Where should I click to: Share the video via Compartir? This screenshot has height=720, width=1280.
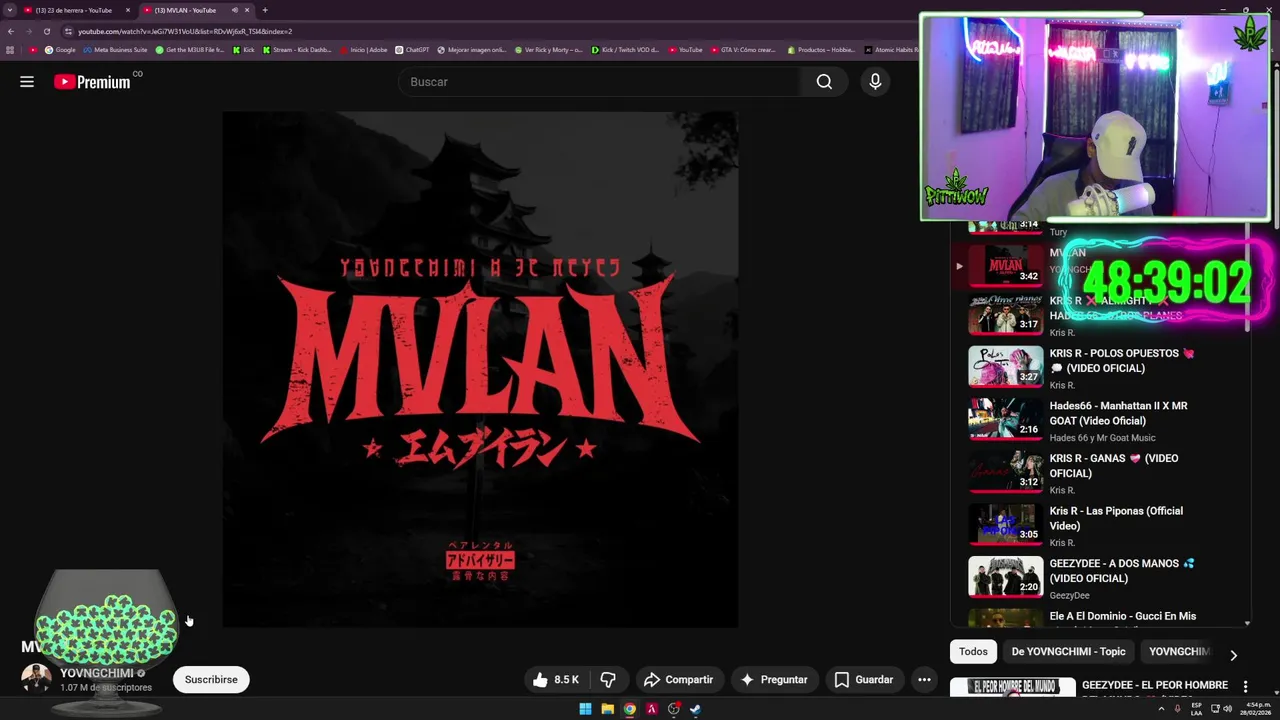[678, 680]
